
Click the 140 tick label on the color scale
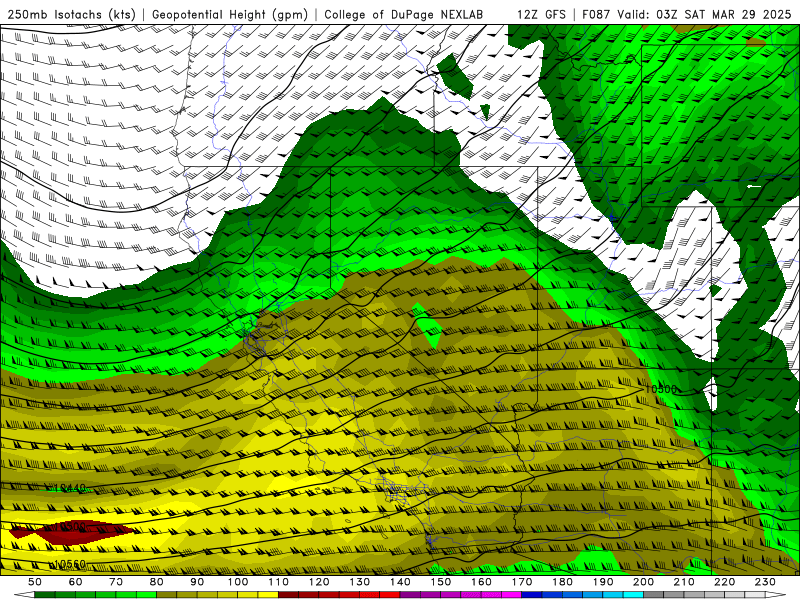pyautogui.click(x=401, y=582)
